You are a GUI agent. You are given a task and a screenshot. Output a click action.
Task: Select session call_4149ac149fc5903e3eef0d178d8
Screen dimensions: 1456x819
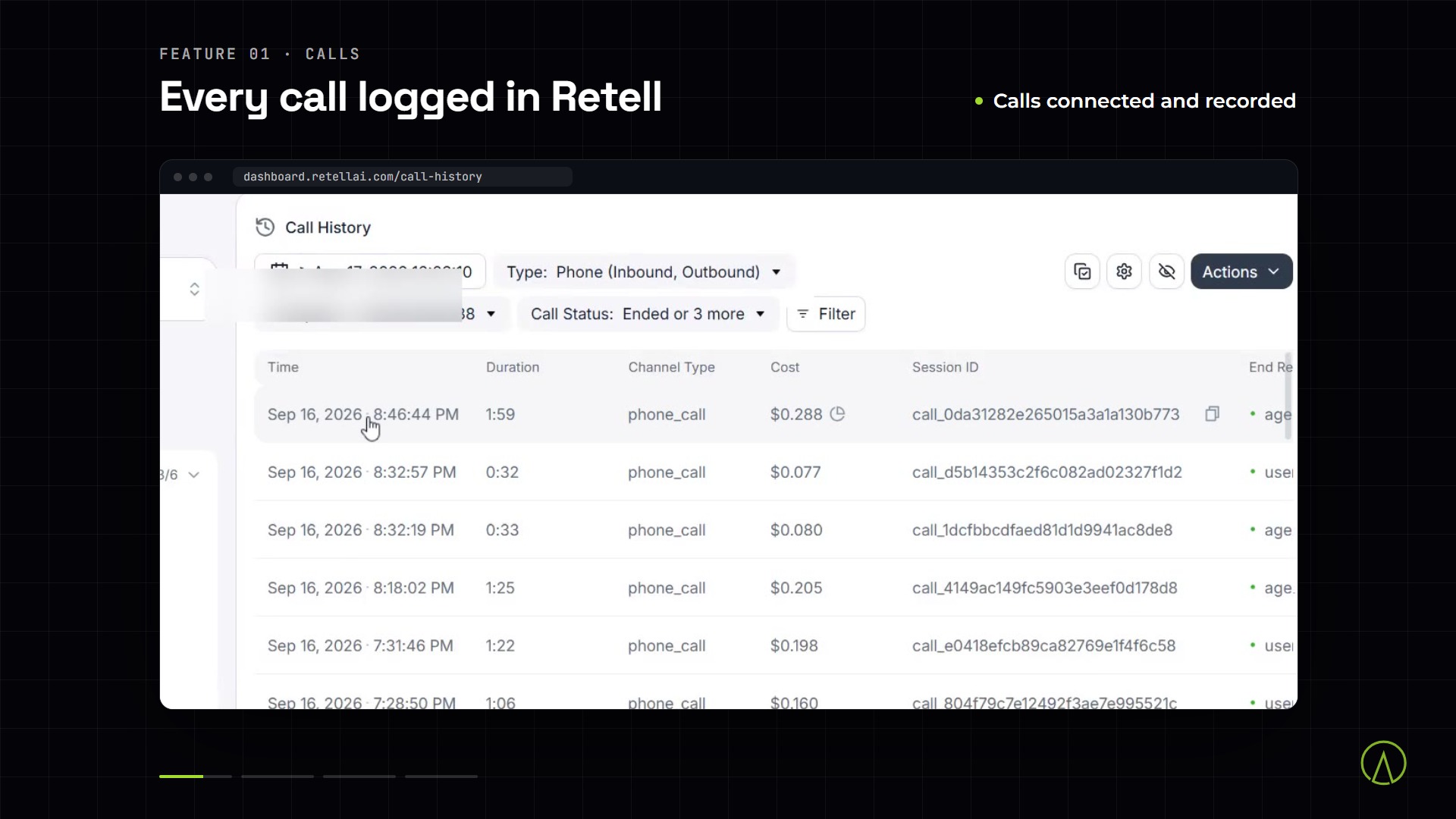(x=1044, y=588)
